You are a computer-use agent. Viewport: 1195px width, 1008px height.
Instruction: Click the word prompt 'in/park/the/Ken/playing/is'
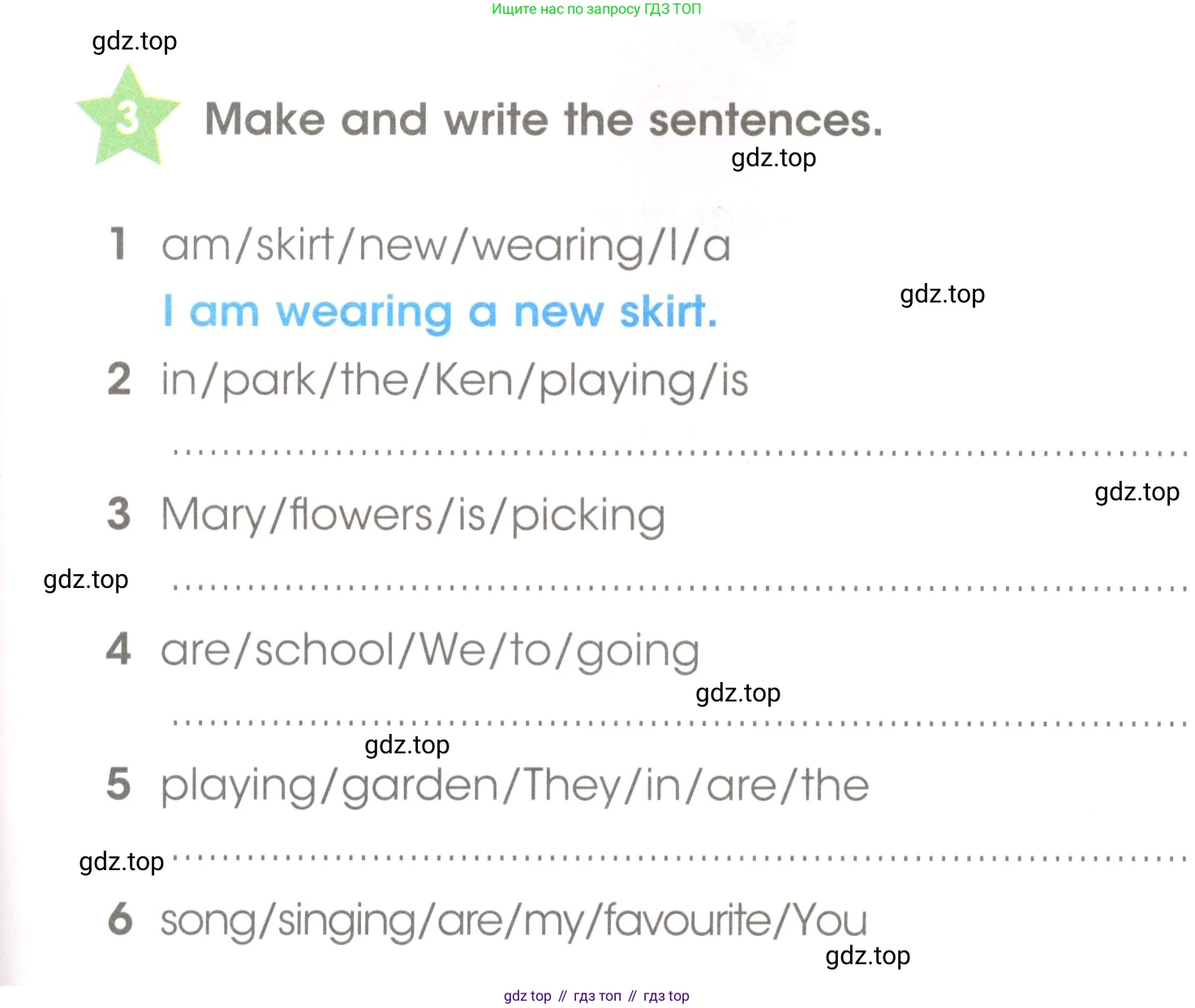pyautogui.click(x=454, y=380)
